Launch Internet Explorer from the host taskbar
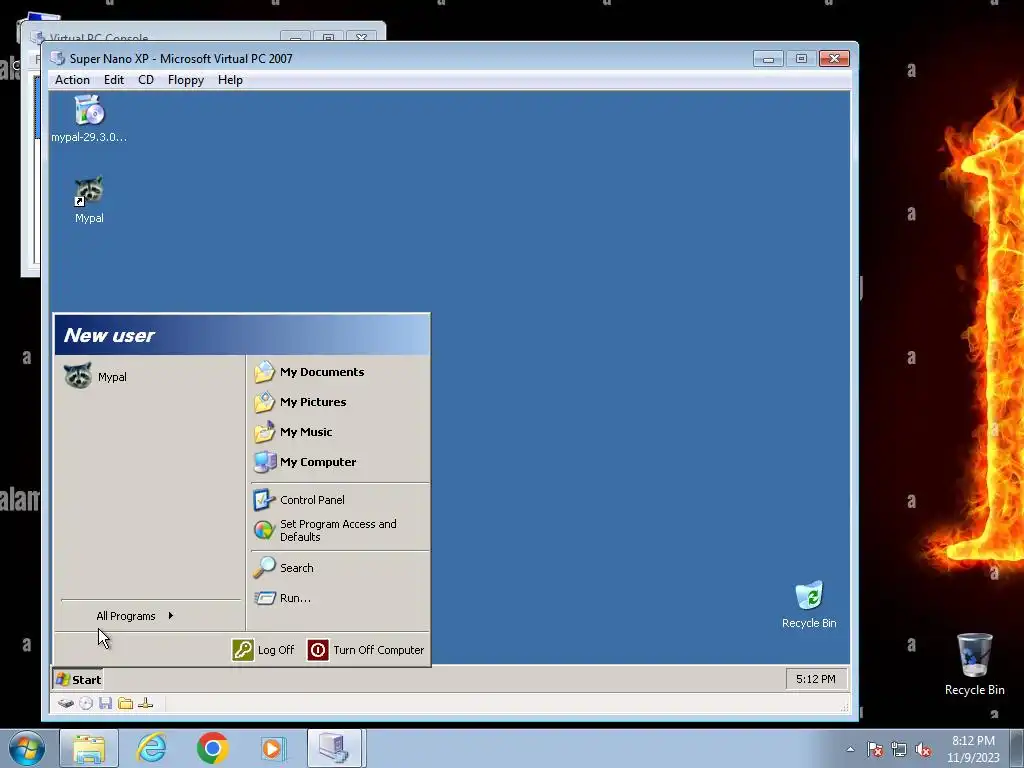The image size is (1024, 768). coord(152,748)
